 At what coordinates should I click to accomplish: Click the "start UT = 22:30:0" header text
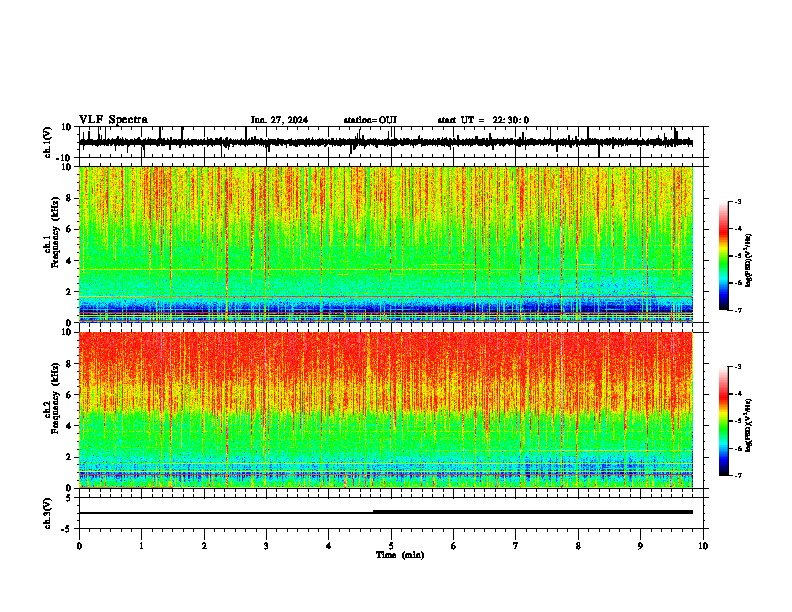[483, 120]
